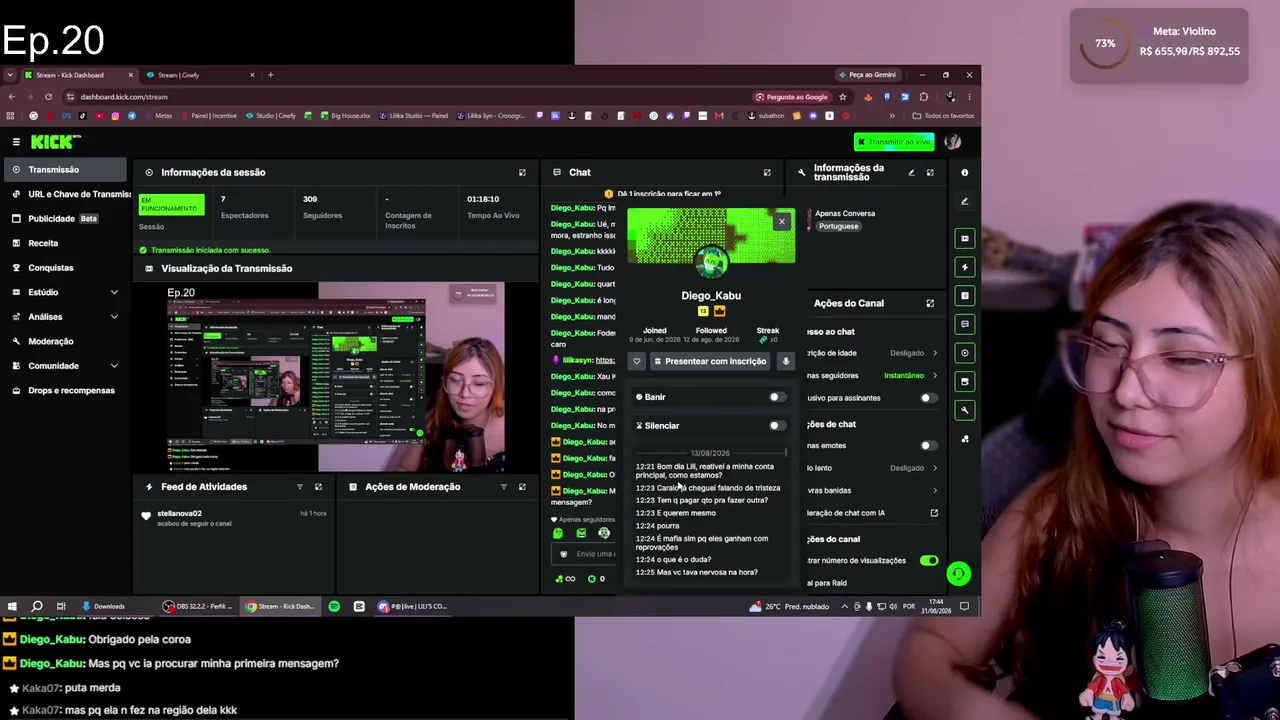Pop out the Feed de Atividades panel
The height and width of the screenshot is (720, 1280).
(x=318, y=487)
